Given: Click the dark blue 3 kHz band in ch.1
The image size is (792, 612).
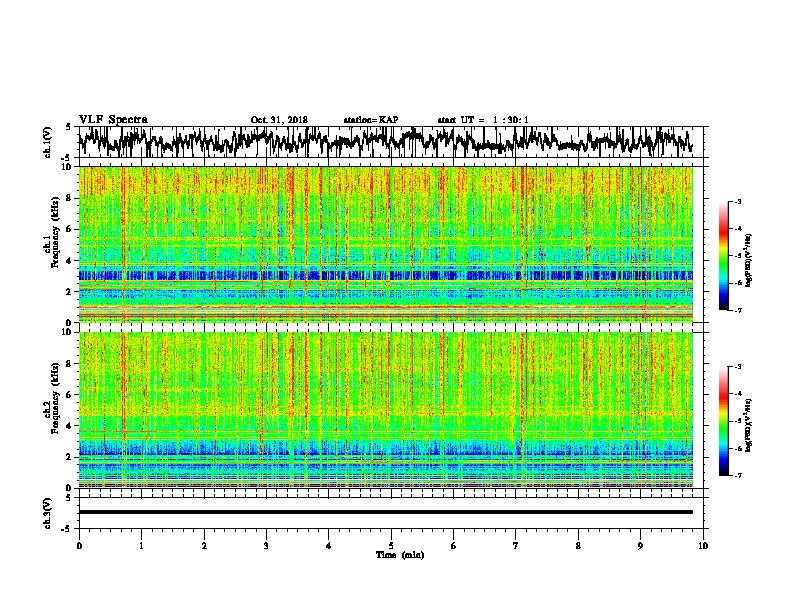Looking at the screenshot, I should [385, 275].
